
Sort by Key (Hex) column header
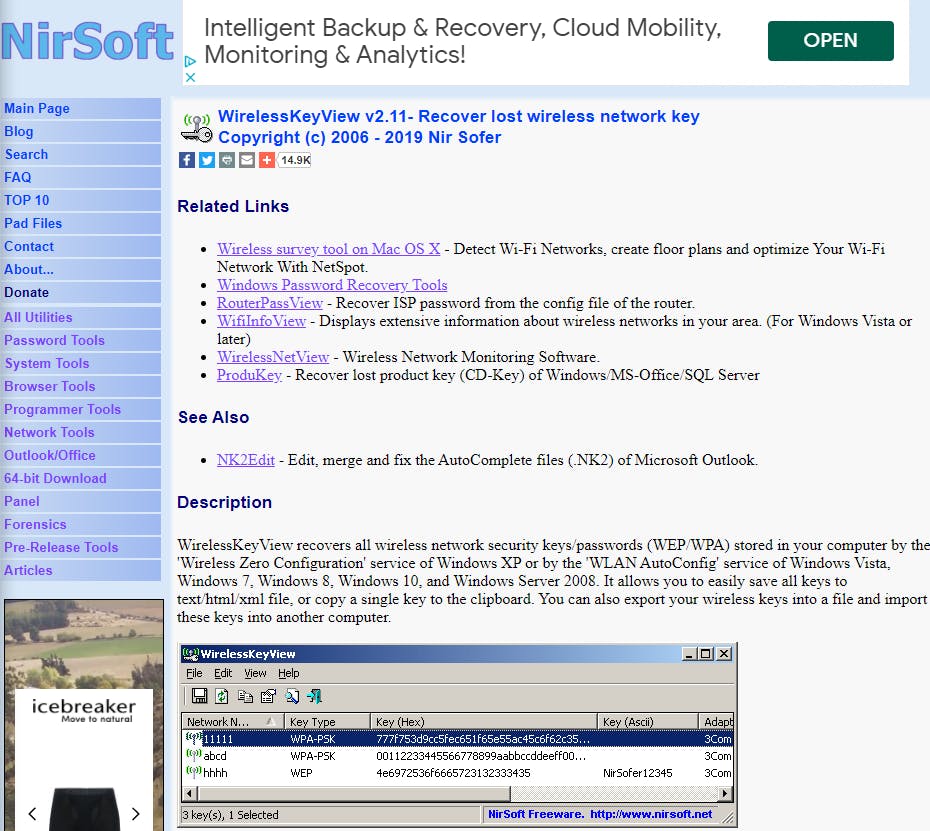tap(483, 722)
